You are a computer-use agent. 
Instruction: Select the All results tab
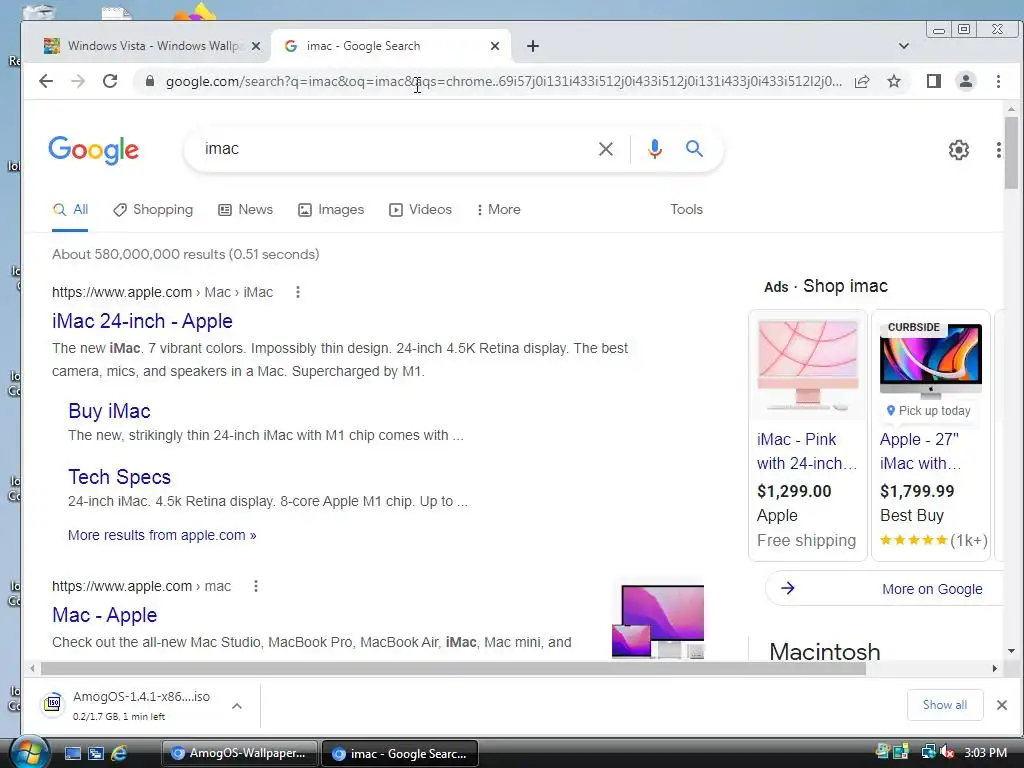coord(71,210)
